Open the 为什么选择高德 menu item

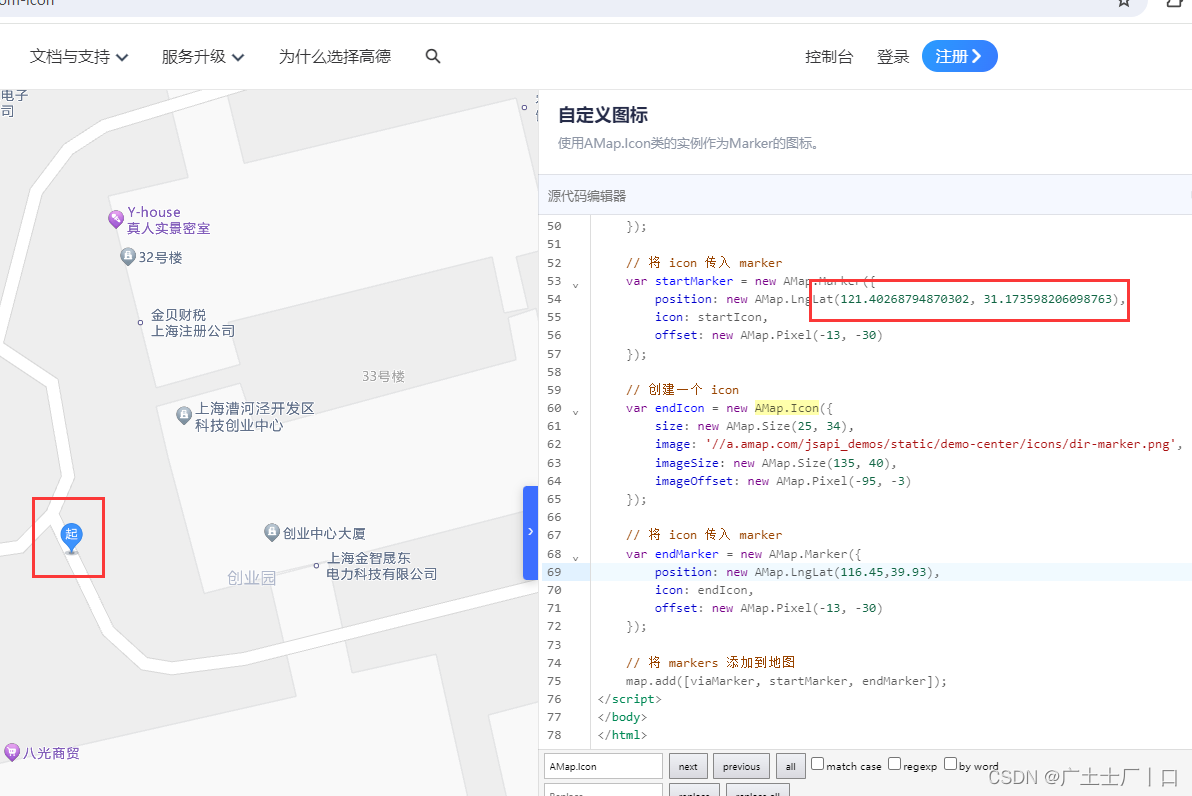click(334, 56)
